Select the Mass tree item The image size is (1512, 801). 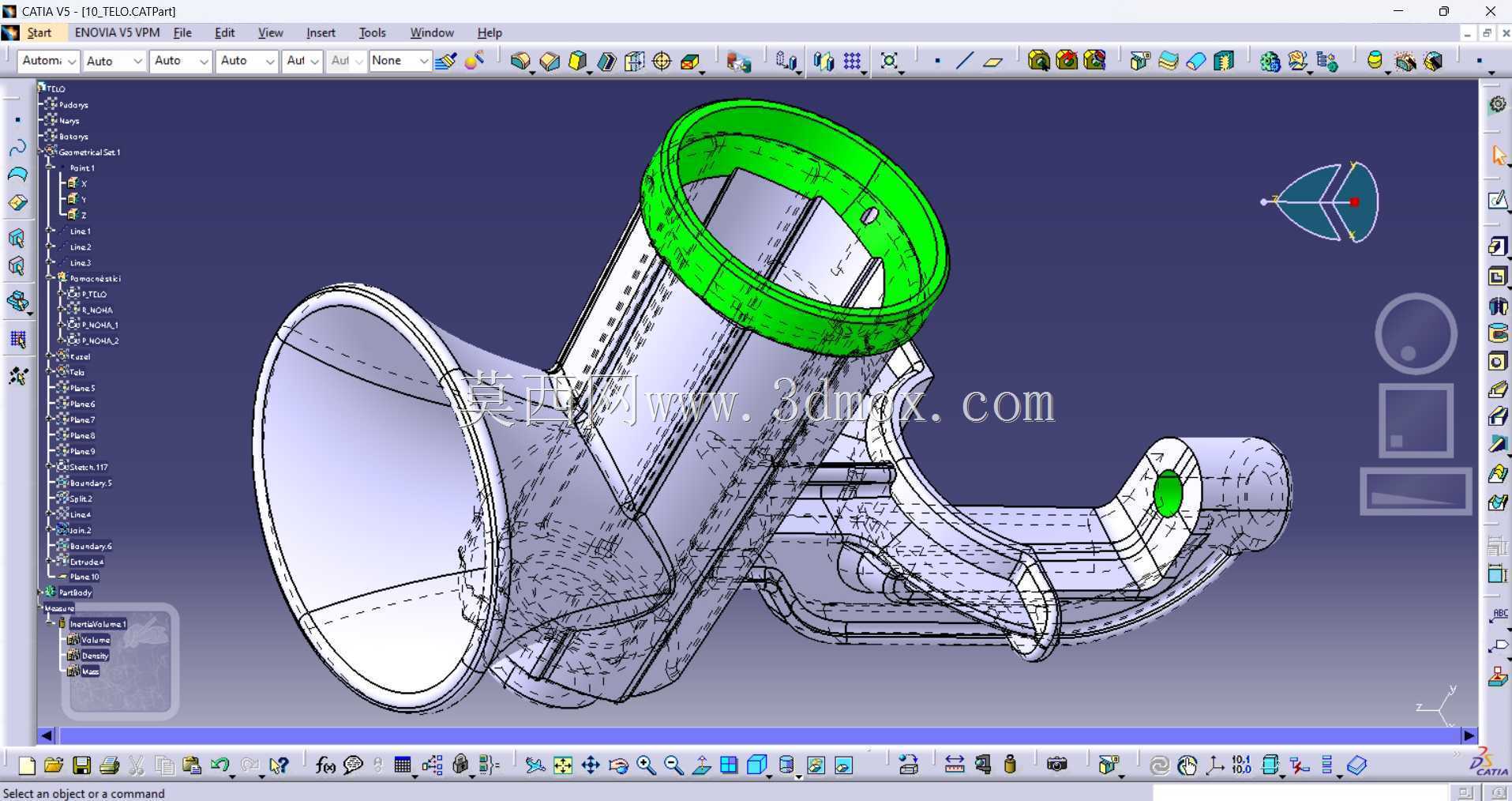pos(90,671)
